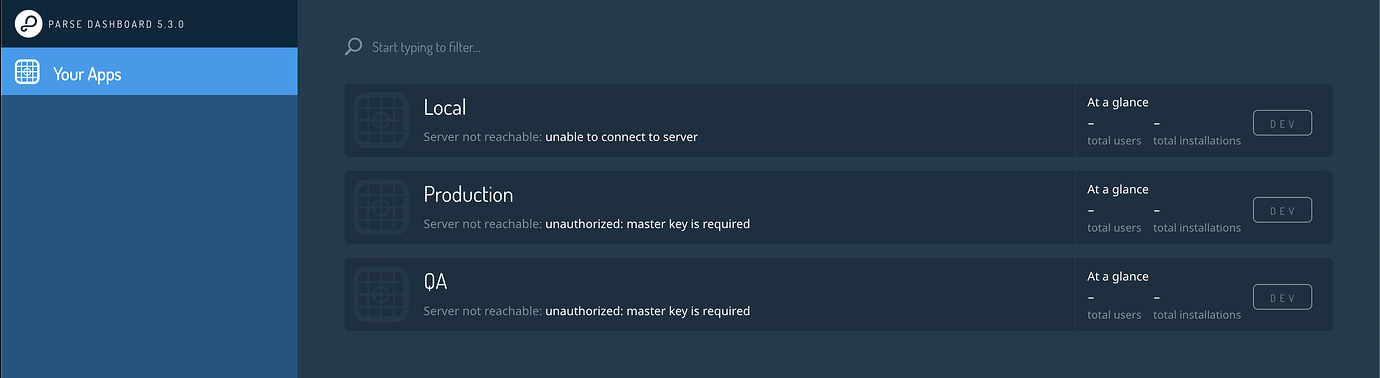Open the Local app title
Viewport: 1380px width, 378px height.
click(445, 107)
